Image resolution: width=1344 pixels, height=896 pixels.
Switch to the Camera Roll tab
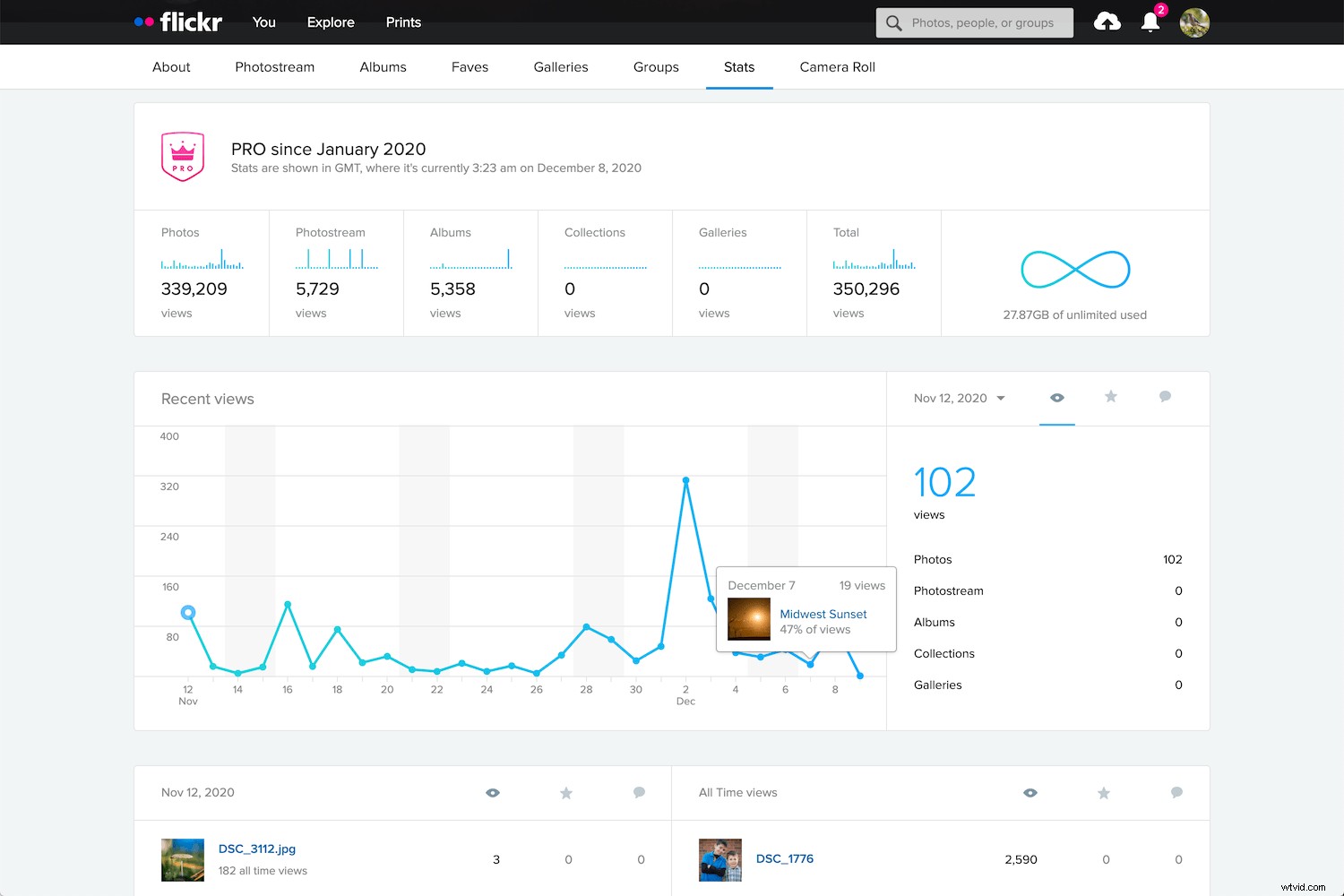[836, 66]
